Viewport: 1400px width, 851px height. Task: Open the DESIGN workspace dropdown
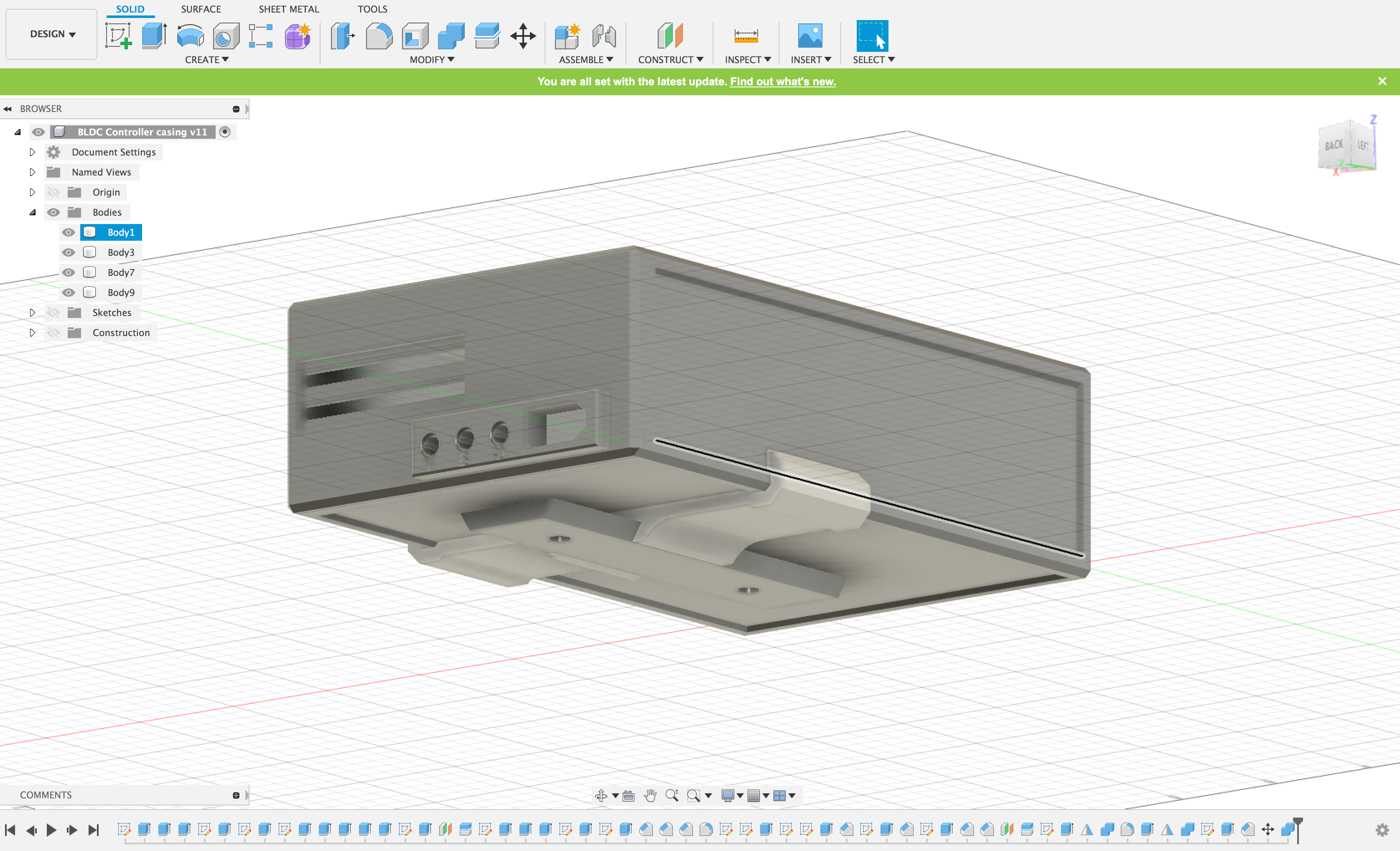tap(52, 34)
